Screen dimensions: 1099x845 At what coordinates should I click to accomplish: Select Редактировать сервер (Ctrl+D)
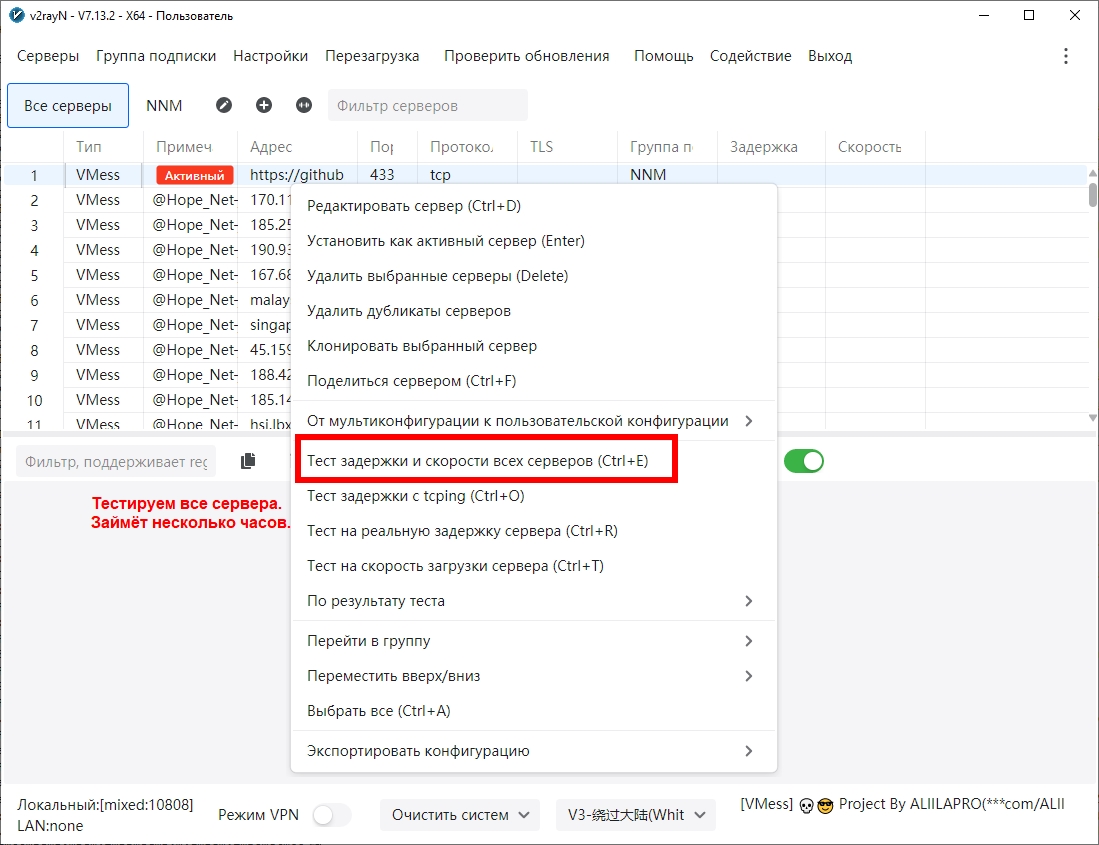tap(533, 206)
